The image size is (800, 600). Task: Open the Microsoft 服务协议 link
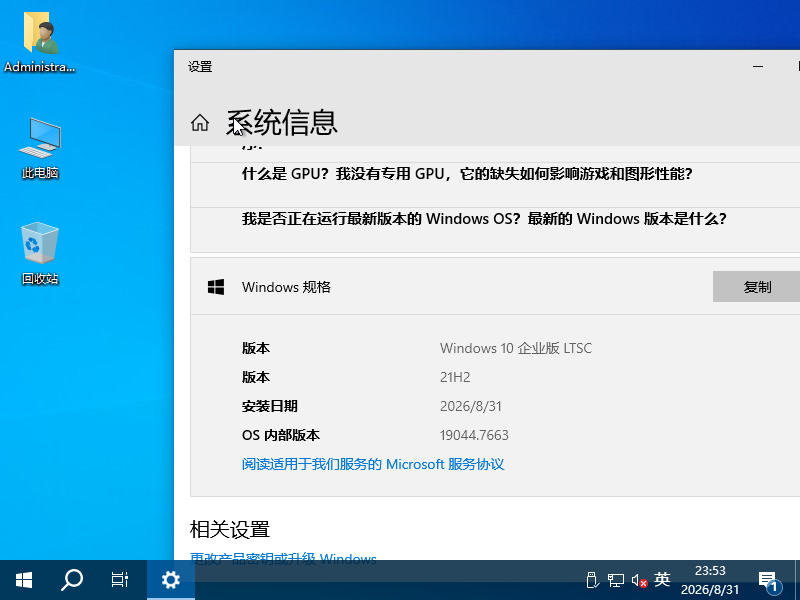(x=373, y=464)
